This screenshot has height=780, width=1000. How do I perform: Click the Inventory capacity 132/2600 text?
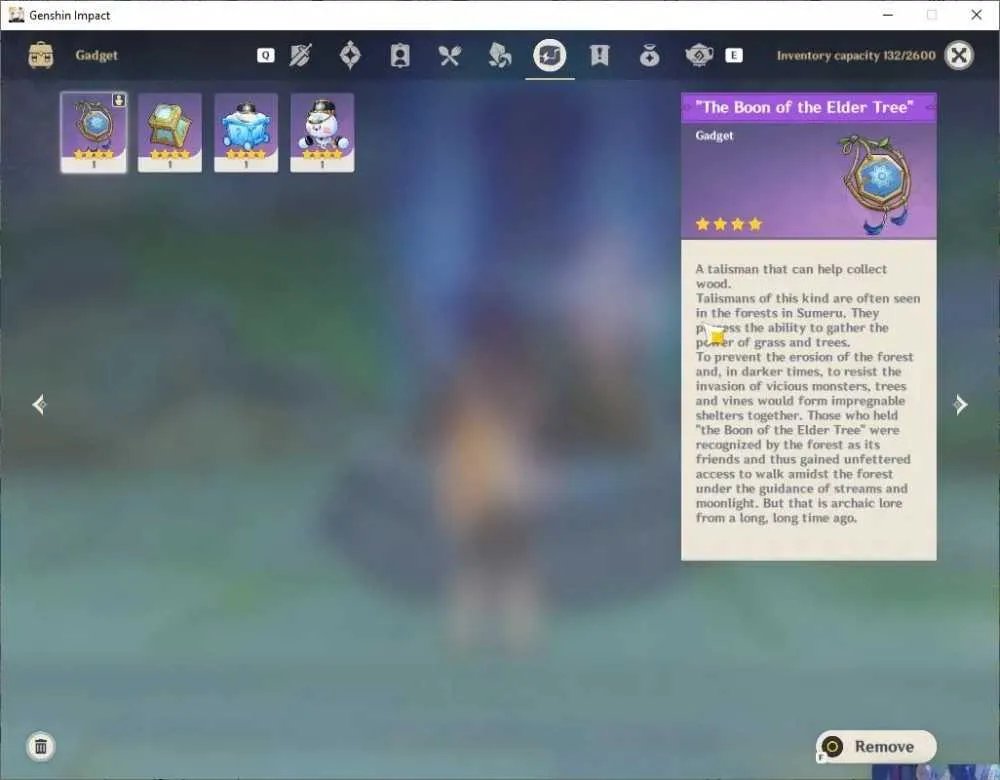856,55
